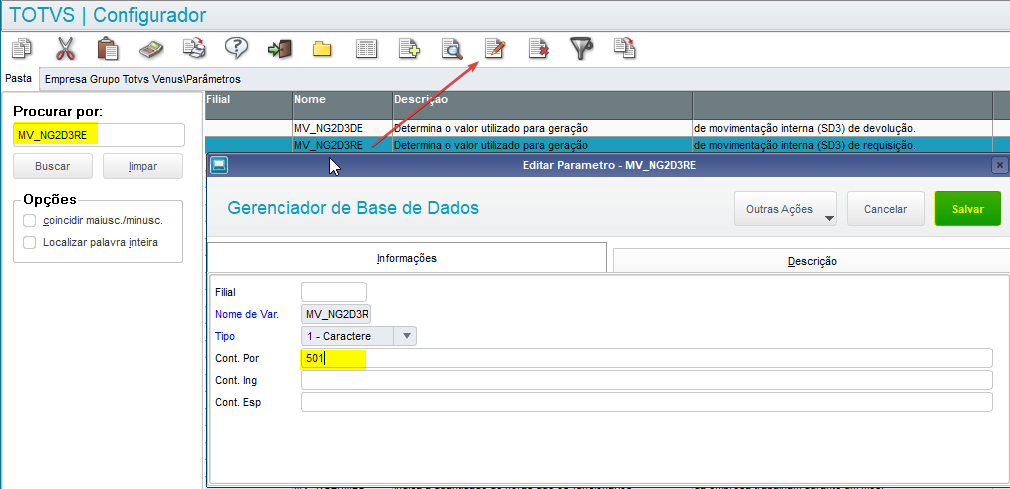Click the Cut scissors icon
The width and height of the screenshot is (1010, 489).
coord(65,48)
